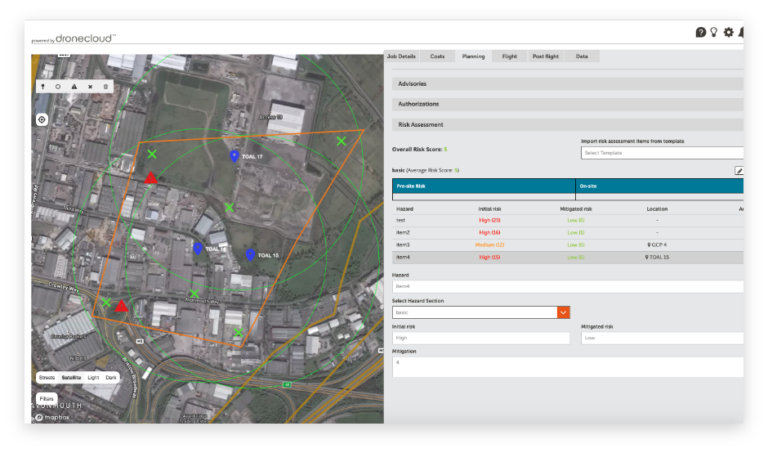The height and width of the screenshot is (453, 768).
Task: Select the pin marker tool in map toolbar
Action: coord(42,87)
